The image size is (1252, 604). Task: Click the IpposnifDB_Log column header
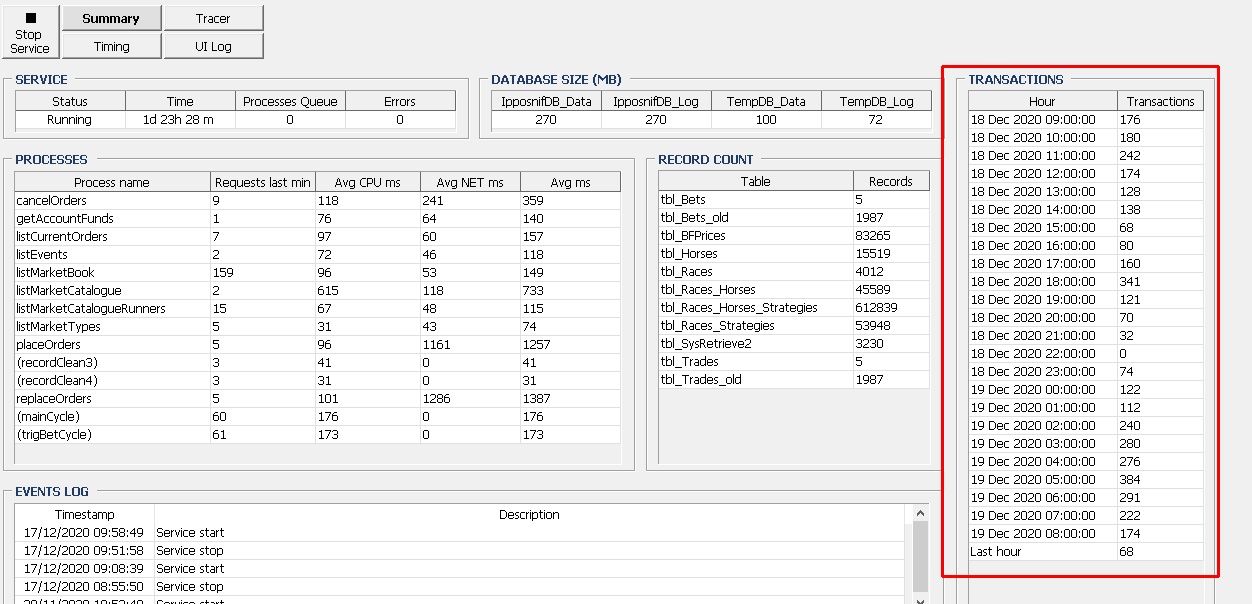tap(656, 101)
